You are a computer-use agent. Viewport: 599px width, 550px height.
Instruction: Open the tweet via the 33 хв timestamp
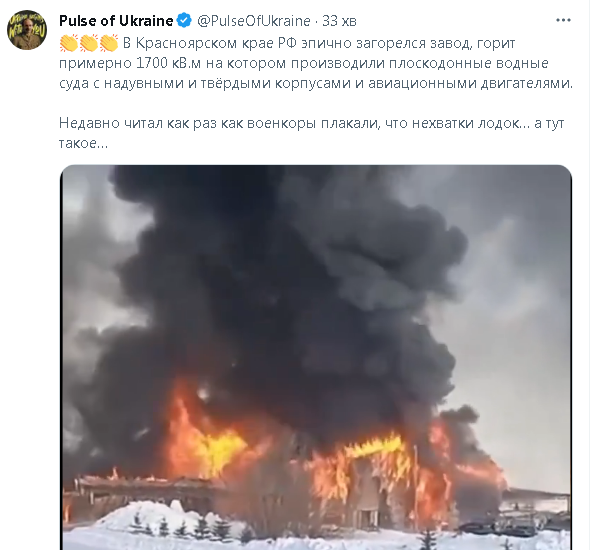(339, 21)
